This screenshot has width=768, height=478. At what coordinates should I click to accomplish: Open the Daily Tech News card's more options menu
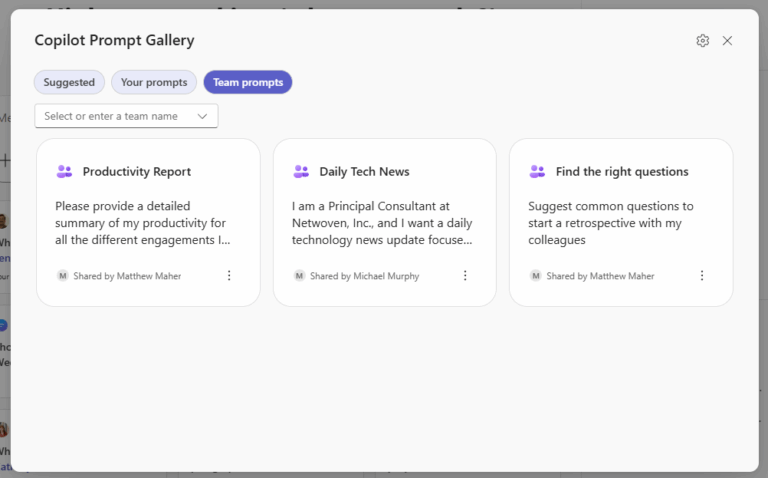[465, 275]
